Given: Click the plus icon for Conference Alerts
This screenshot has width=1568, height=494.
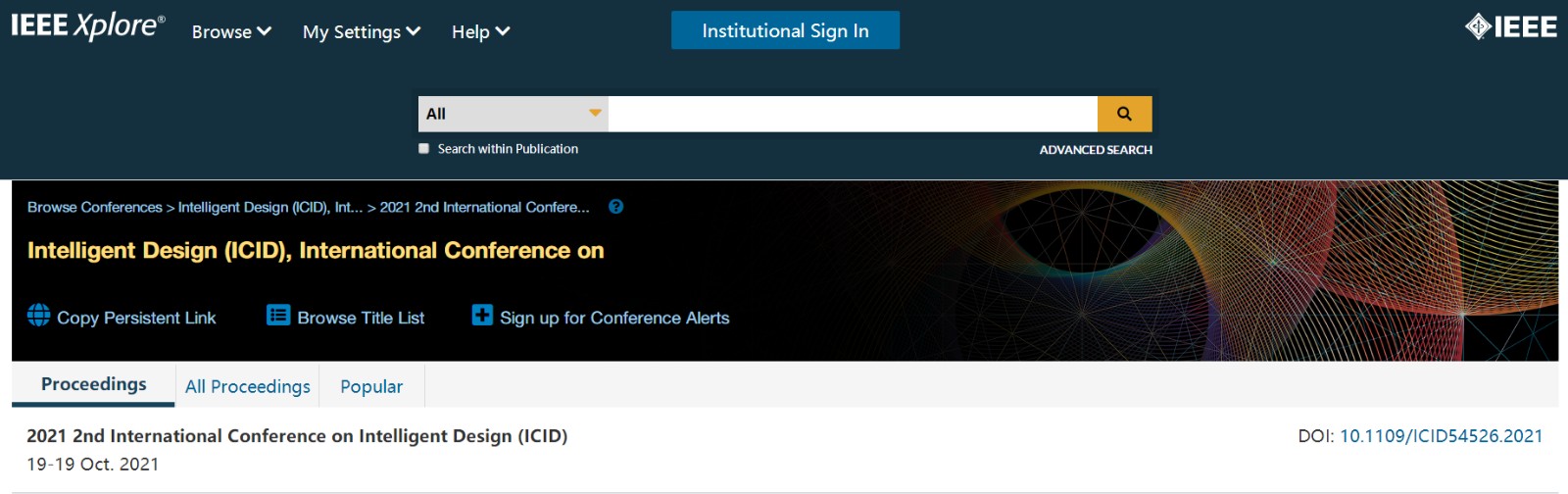Looking at the screenshot, I should 482,316.
